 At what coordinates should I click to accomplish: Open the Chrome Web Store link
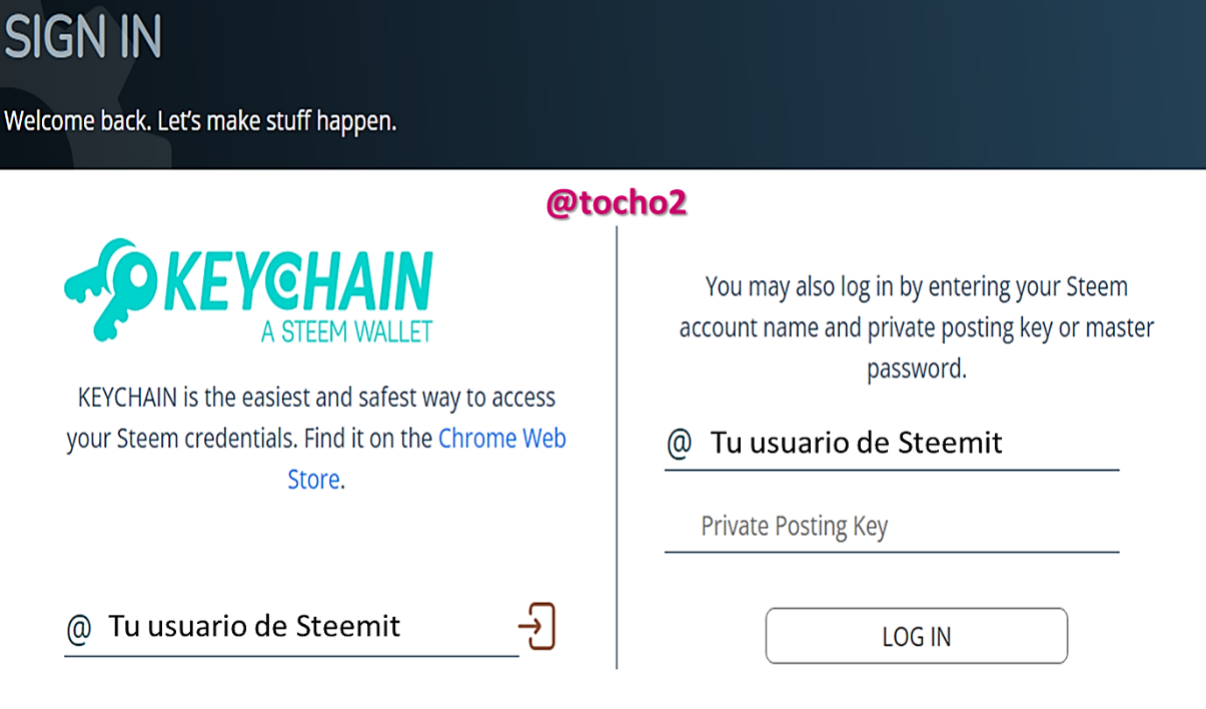(500, 439)
